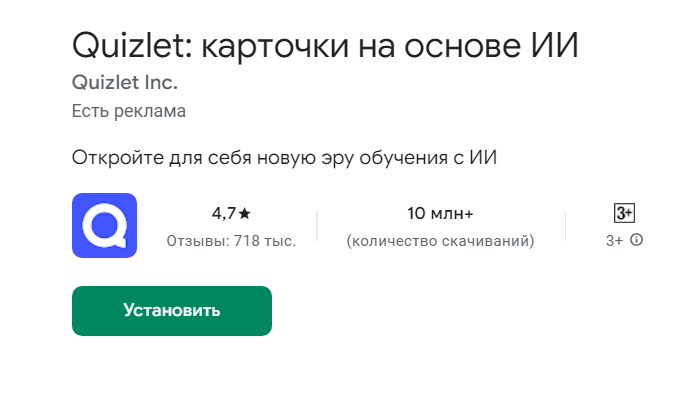Image resolution: width=686 pixels, height=411 pixels.
Task: Click the 3+ text left of info icon
Action: pos(614,241)
